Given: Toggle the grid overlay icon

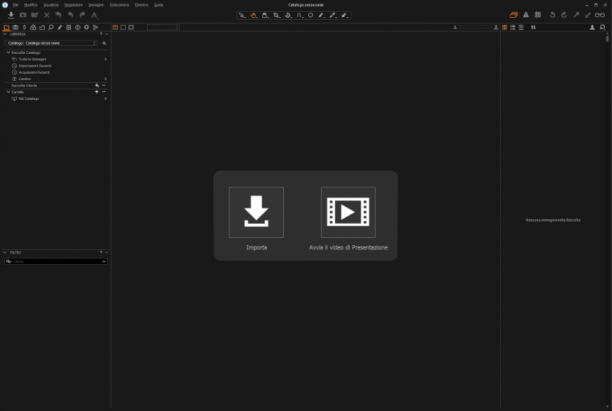Looking at the screenshot, I should click(538, 15).
